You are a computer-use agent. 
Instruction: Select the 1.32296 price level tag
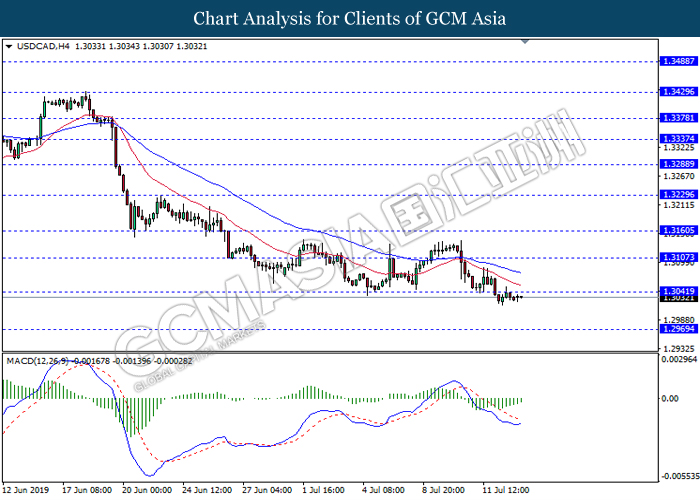pyautogui.click(x=678, y=194)
